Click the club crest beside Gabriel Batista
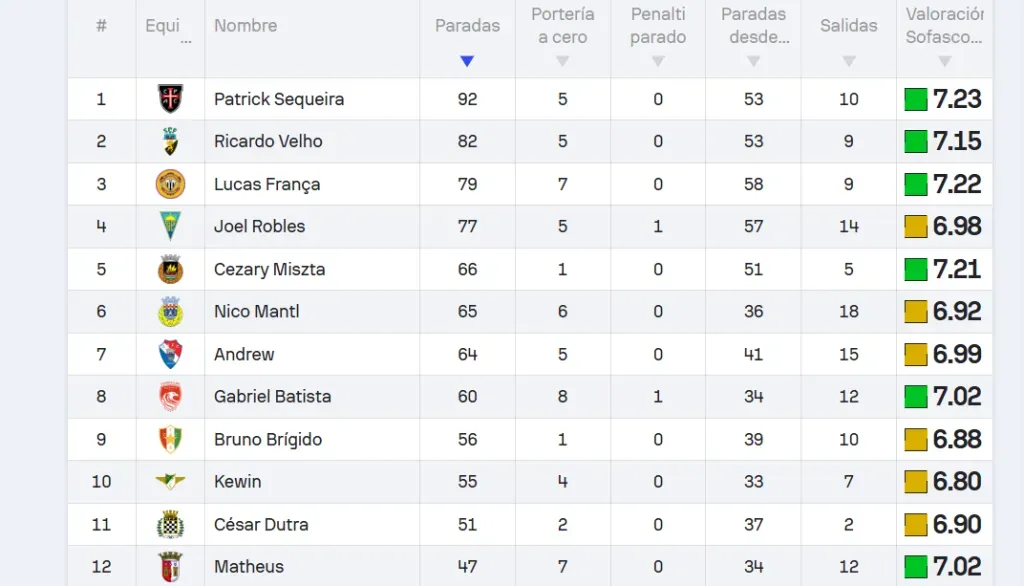 [170, 396]
